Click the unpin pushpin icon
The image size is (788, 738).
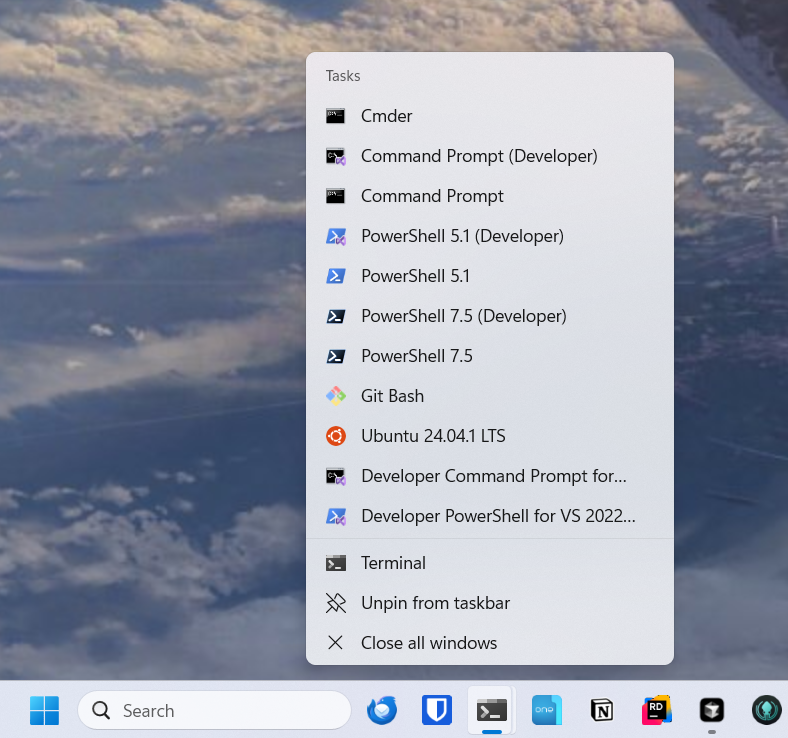(336, 603)
